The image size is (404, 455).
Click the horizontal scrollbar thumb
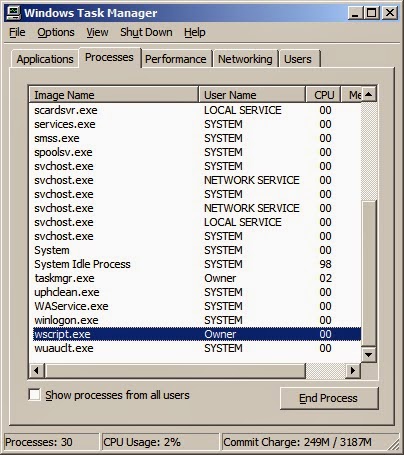click(175, 371)
